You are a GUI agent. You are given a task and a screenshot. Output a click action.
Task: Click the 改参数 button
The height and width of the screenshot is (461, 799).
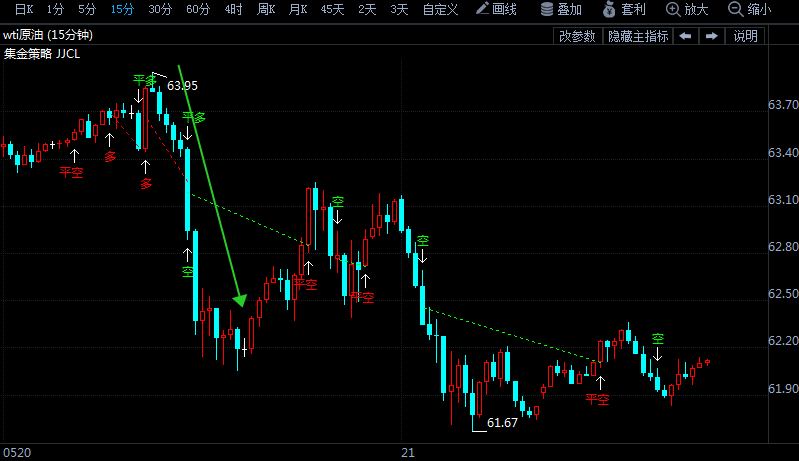[577, 36]
